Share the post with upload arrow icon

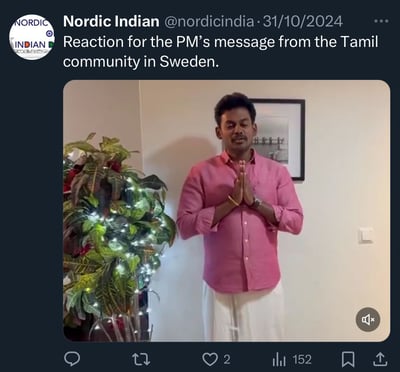[380, 359]
